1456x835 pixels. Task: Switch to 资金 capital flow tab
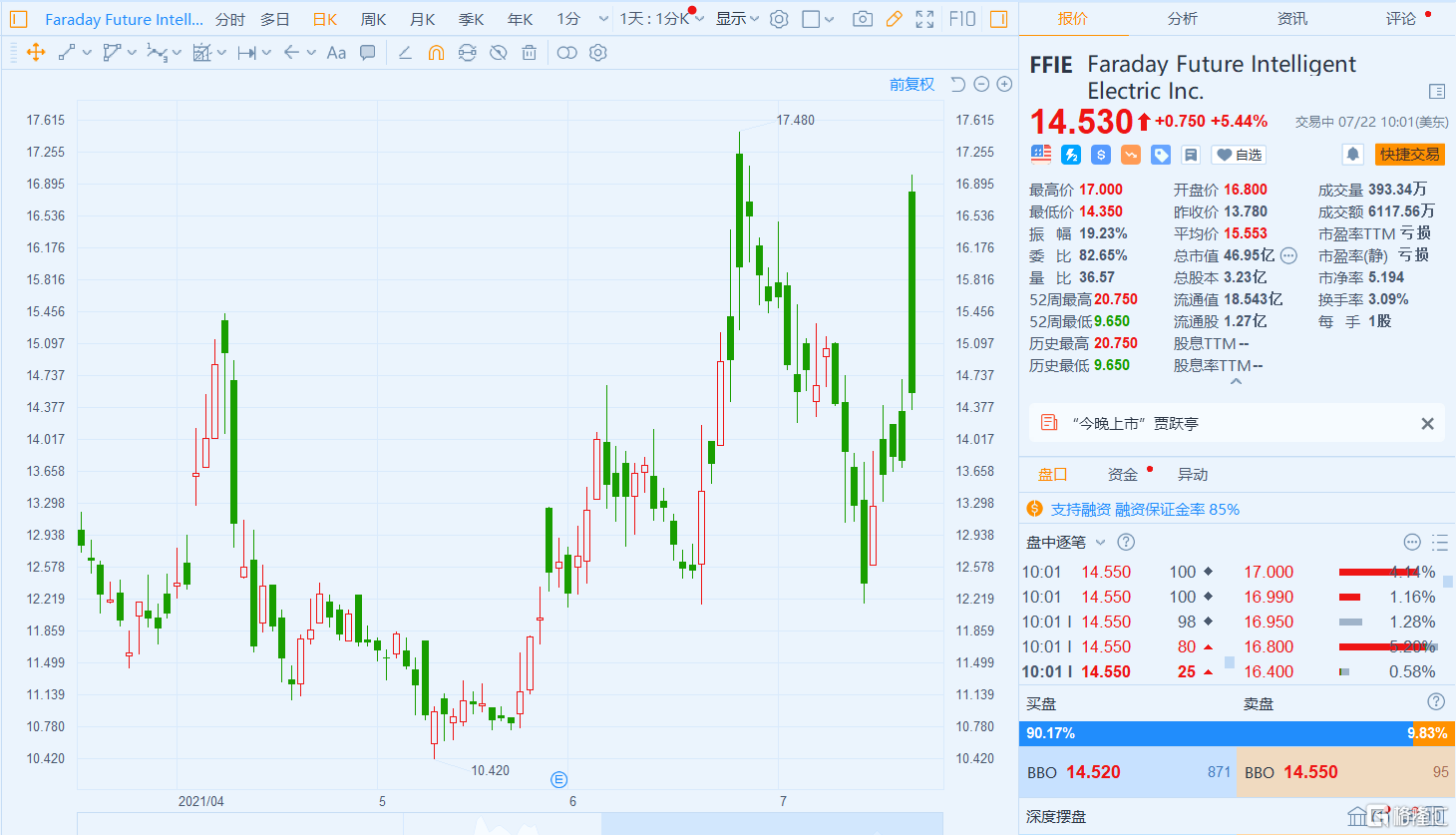tap(1123, 474)
